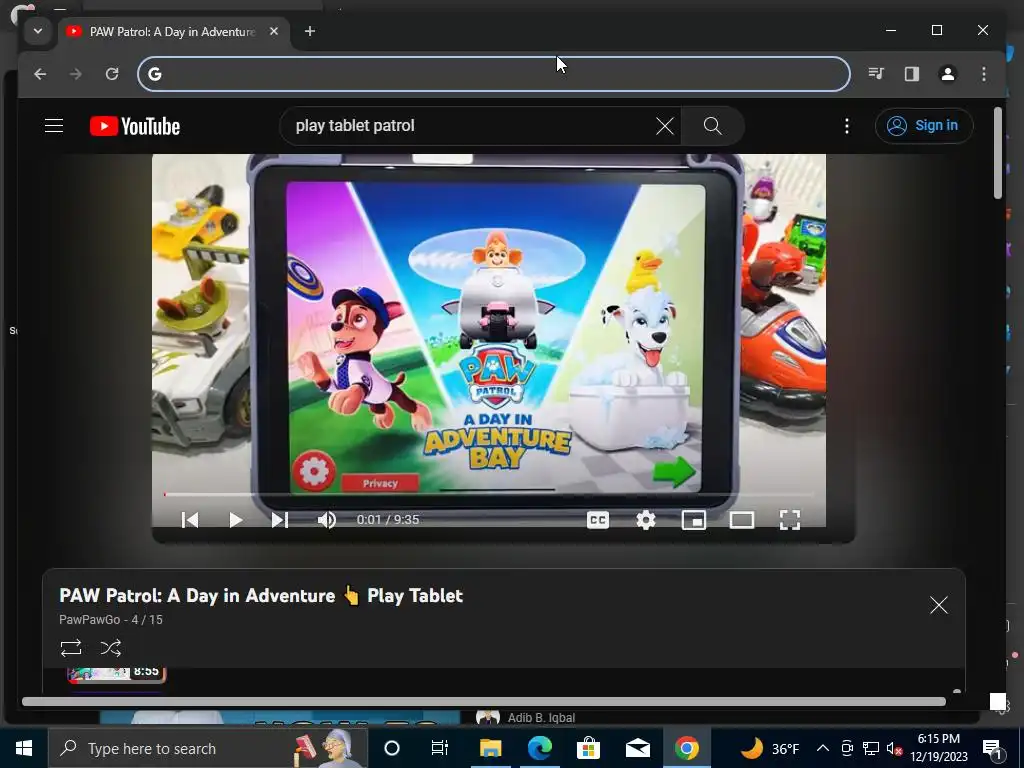The image size is (1024, 768).
Task: Switch player to miniplayer mode
Action: [694, 520]
